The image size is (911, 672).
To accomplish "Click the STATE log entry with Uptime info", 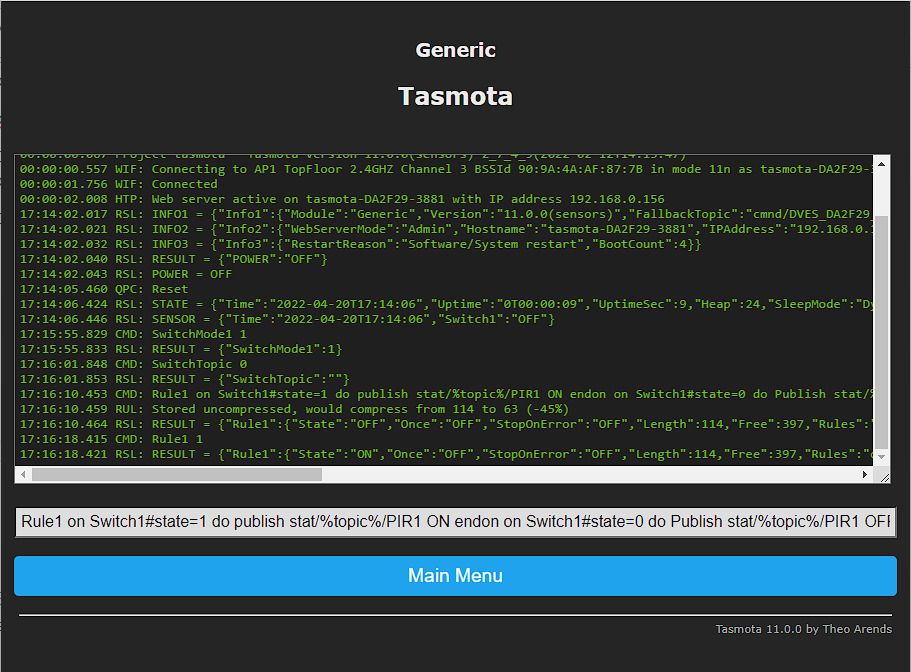I will [x=350, y=304].
